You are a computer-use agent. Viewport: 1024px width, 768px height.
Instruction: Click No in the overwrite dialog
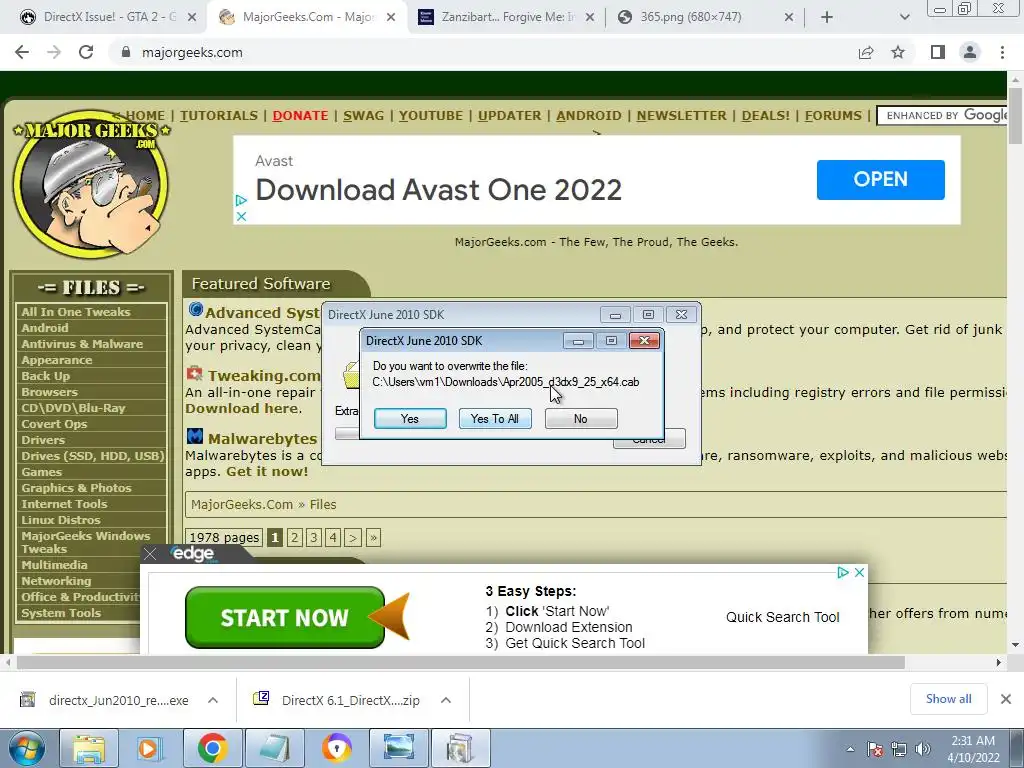click(581, 419)
